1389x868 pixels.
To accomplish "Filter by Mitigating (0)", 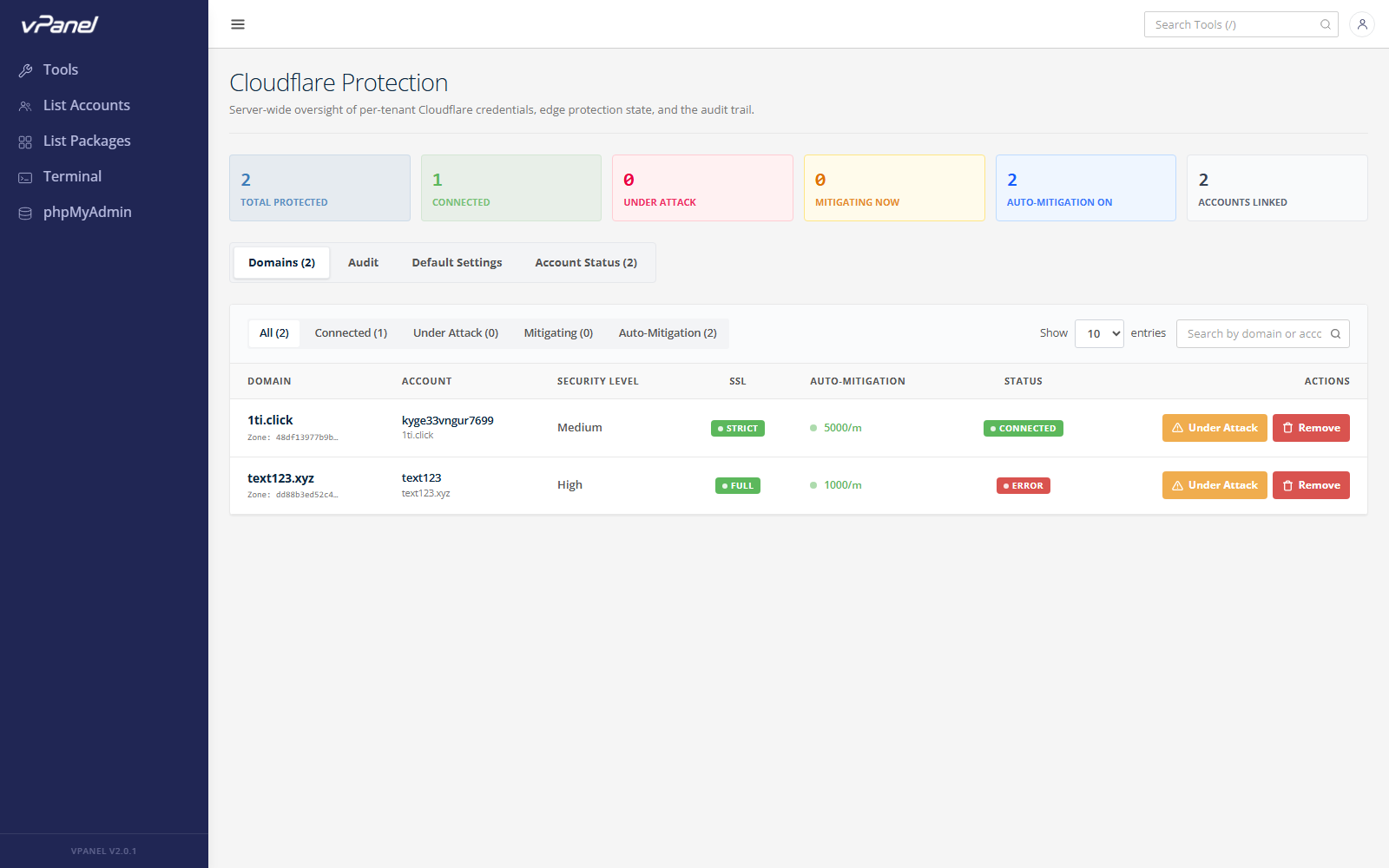I will point(558,333).
